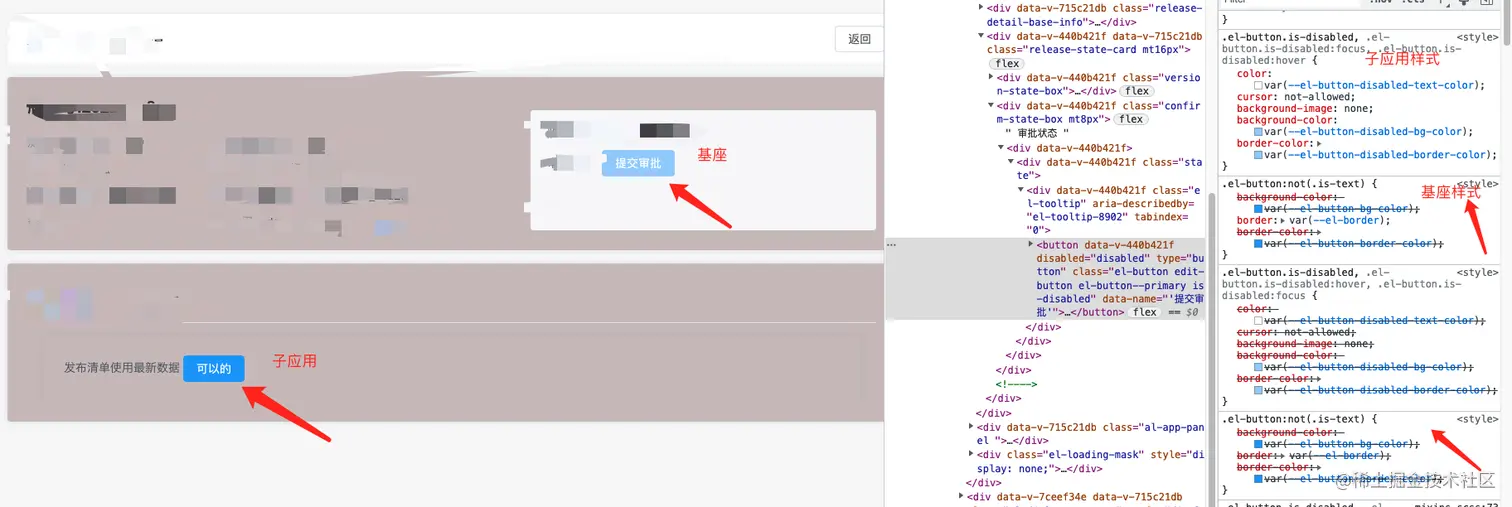This screenshot has width=1512, height=507.
Task: Toggle flex badge on the selected button element
Action: coord(1145,312)
